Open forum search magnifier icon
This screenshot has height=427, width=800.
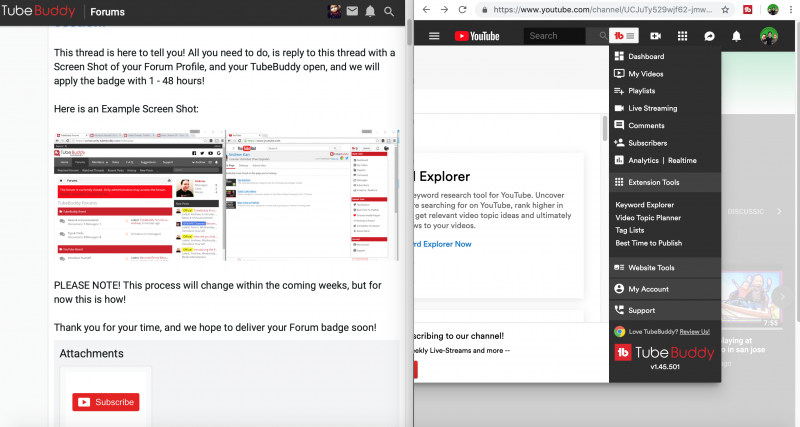click(x=389, y=12)
